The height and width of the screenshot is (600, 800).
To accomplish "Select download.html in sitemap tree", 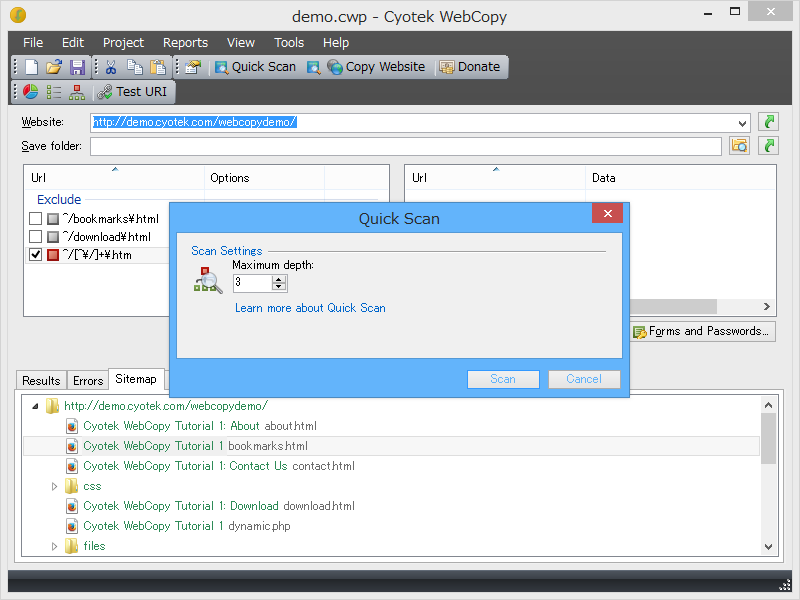I will pos(210,506).
